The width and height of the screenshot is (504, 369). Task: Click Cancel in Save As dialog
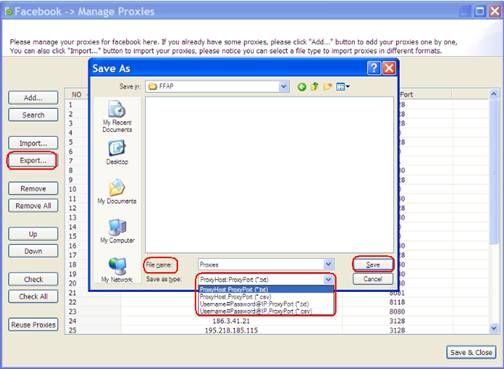point(373,279)
